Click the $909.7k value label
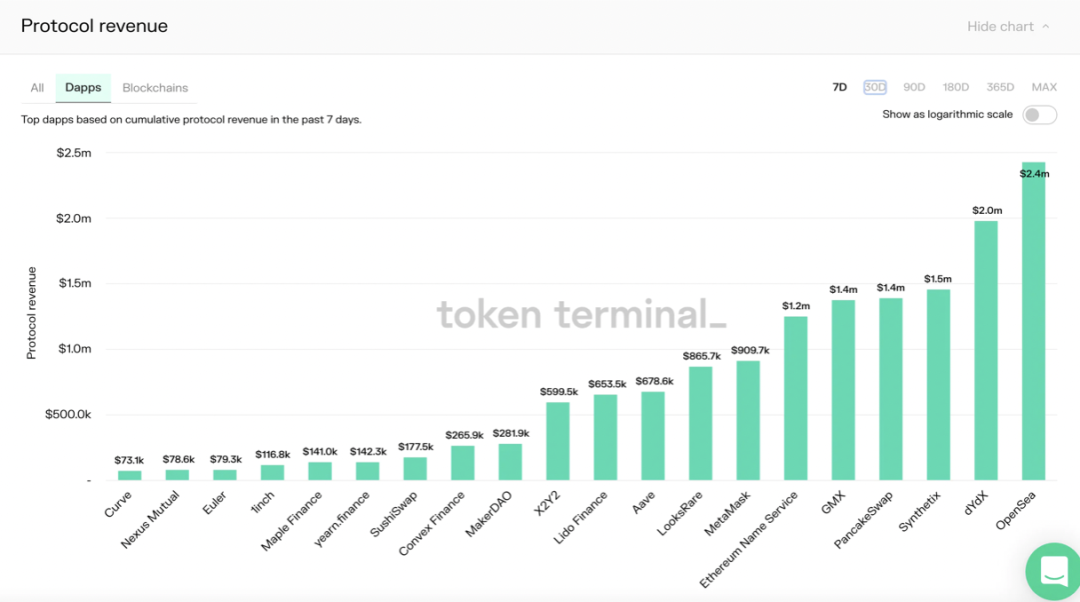The image size is (1080, 602). [750, 351]
